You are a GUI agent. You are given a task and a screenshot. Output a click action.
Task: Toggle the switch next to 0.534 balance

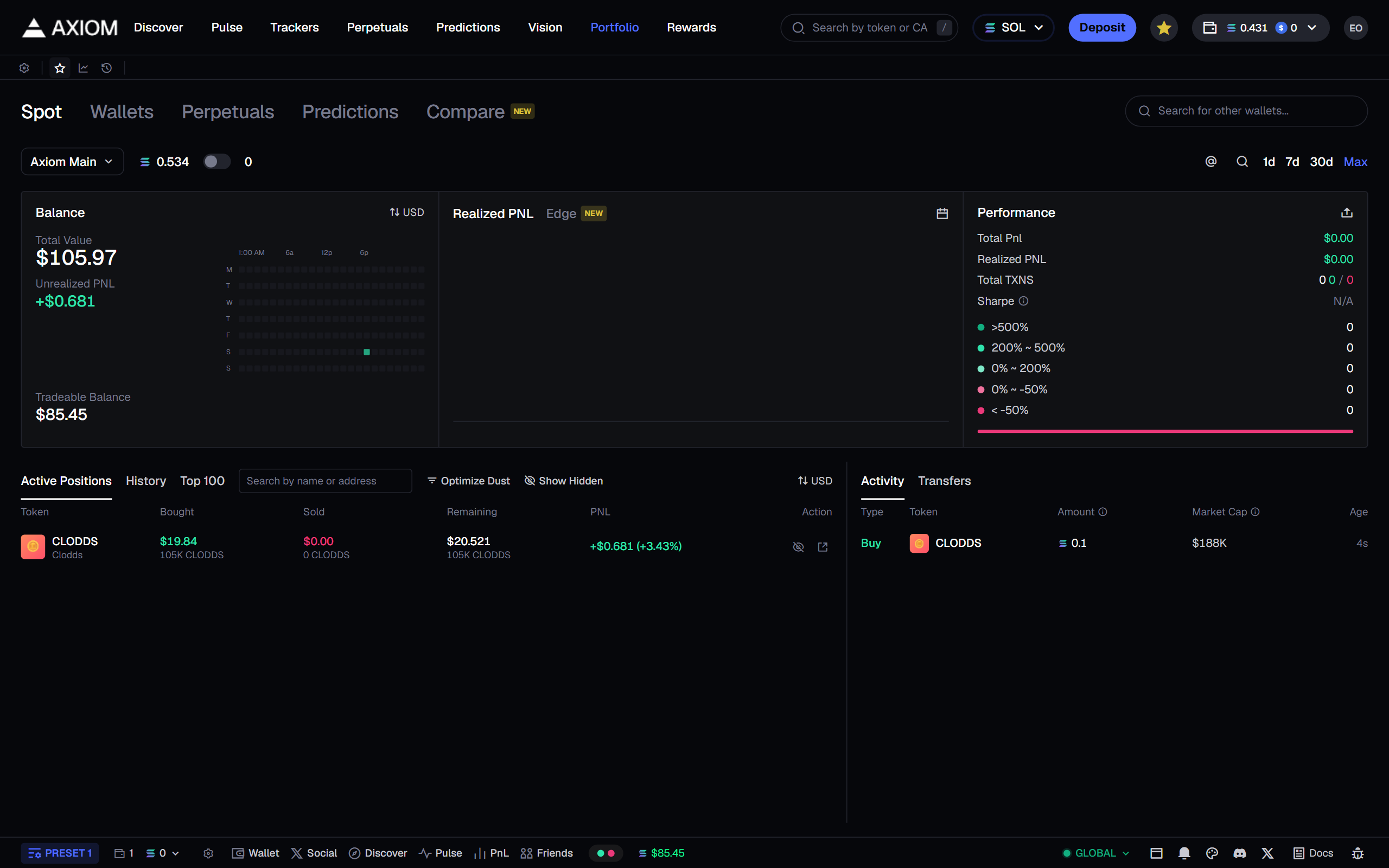(x=217, y=162)
